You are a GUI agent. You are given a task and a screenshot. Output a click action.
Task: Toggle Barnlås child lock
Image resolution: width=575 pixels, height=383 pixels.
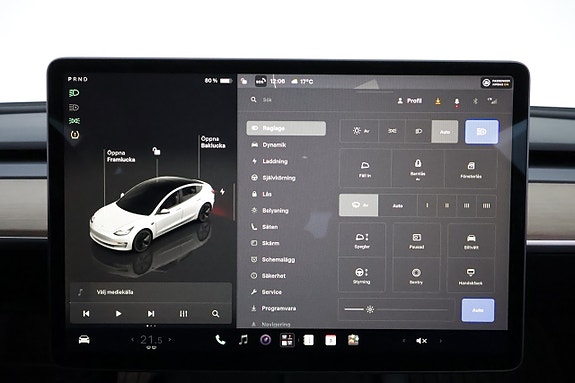click(418, 169)
